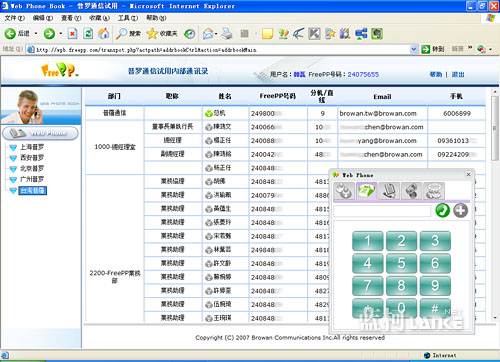Open the fifth Web Phone tab icon
The image size is (500, 362).
(x=434, y=191)
